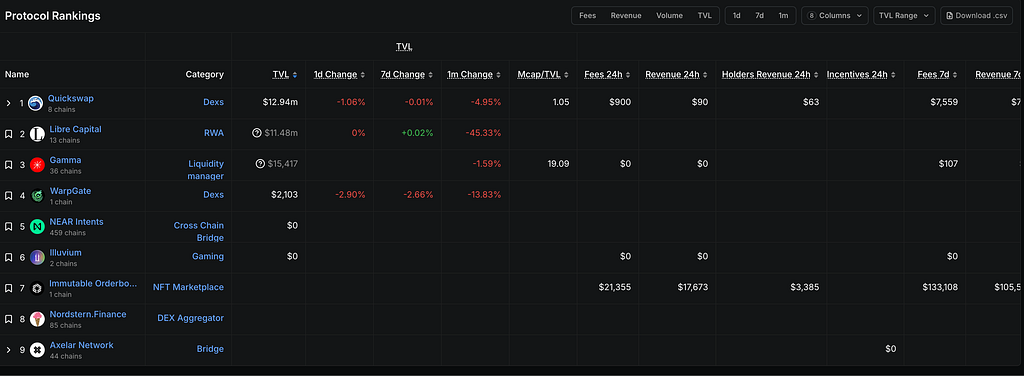
Task: Click the Quickswap protocol logo icon
Action: [35, 103]
